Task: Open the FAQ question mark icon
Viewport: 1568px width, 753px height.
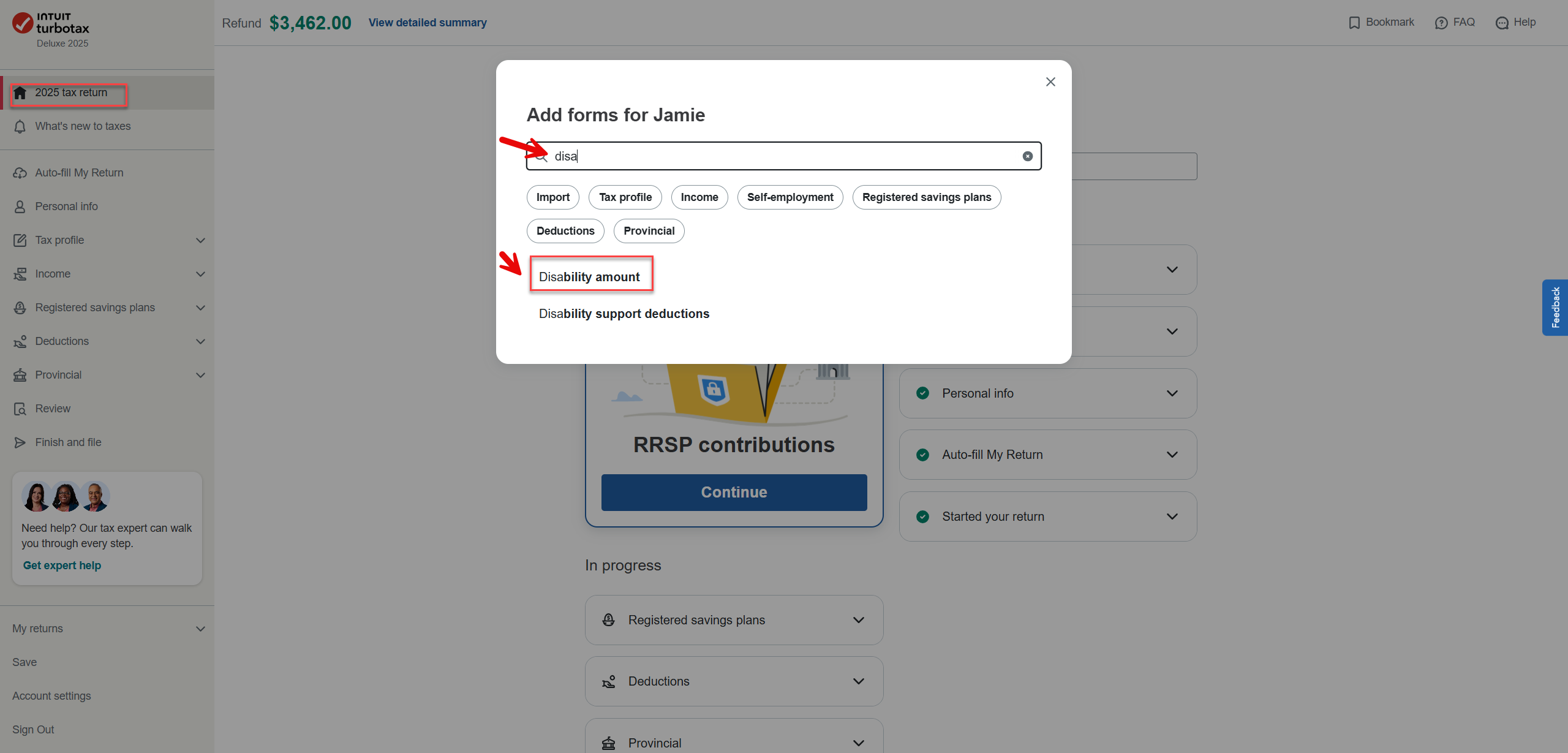Action: click(x=1441, y=23)
